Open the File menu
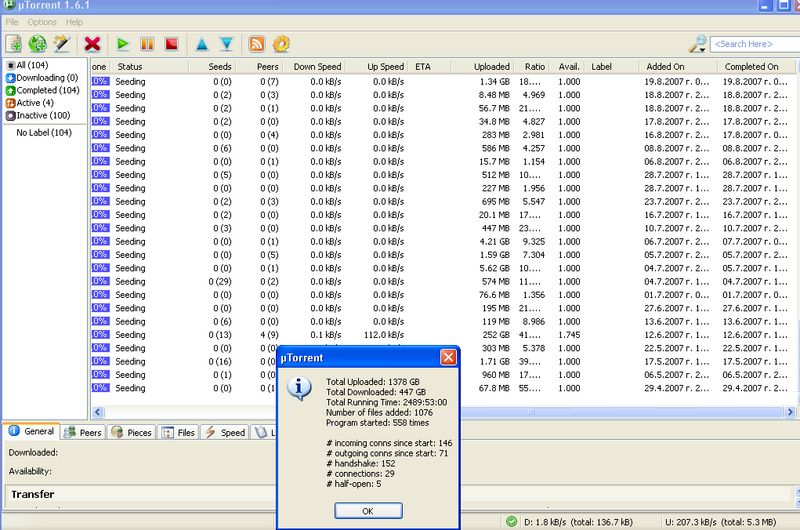 (12, 22)
